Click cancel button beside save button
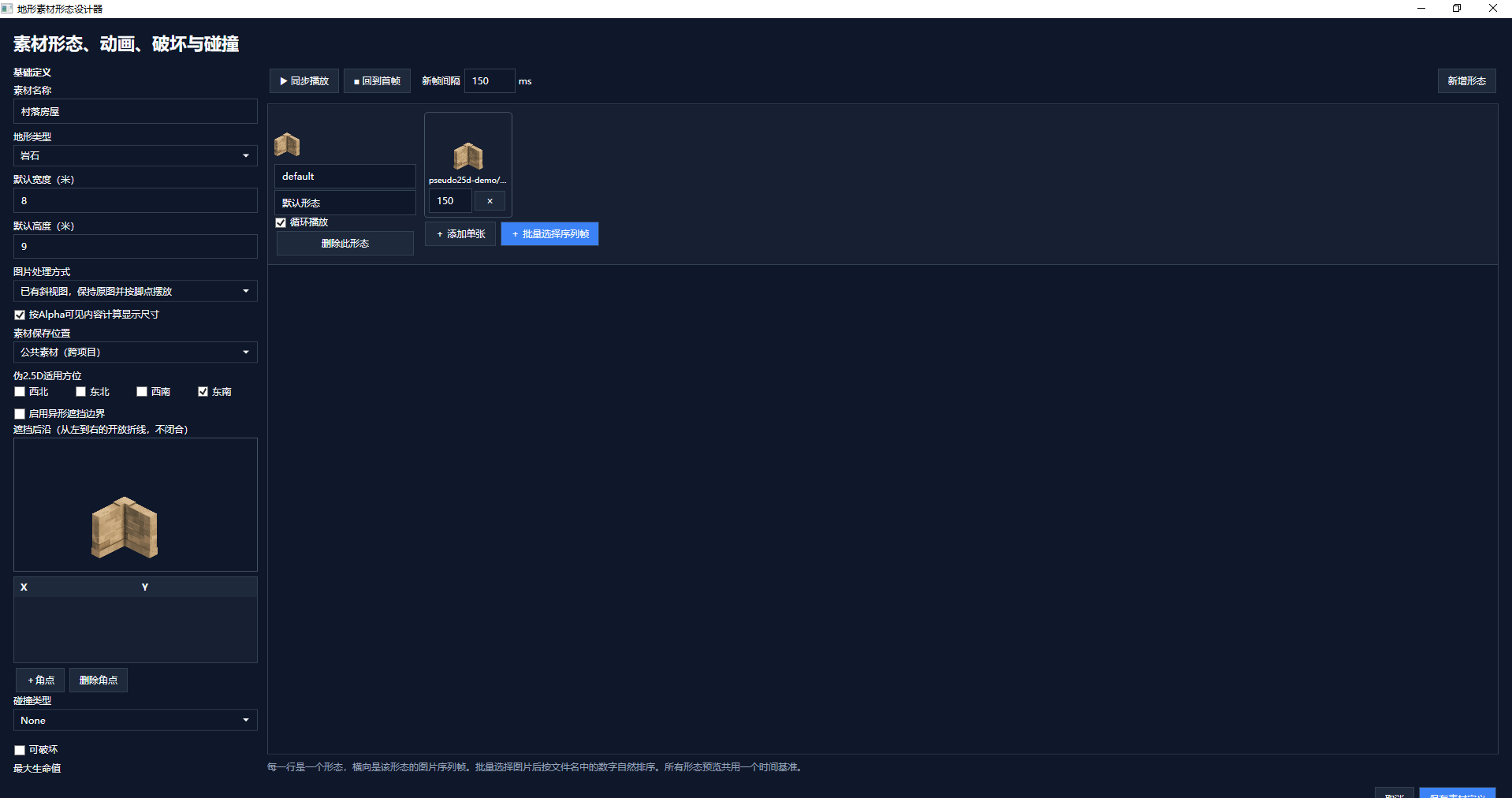This screenshot has width=1512, height=798. (1394, 793)
